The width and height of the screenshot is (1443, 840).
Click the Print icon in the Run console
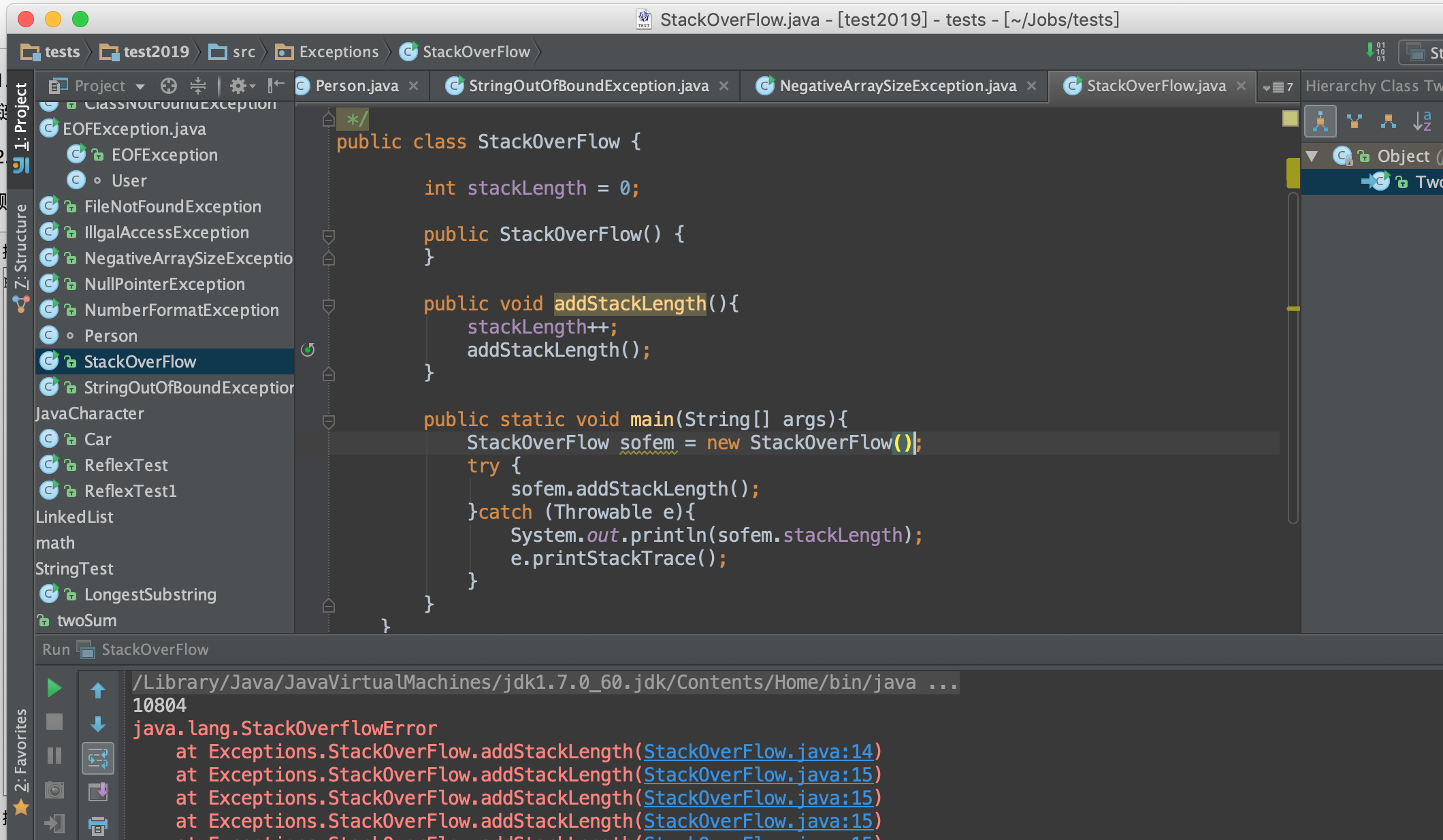click(x=98, y=826)
